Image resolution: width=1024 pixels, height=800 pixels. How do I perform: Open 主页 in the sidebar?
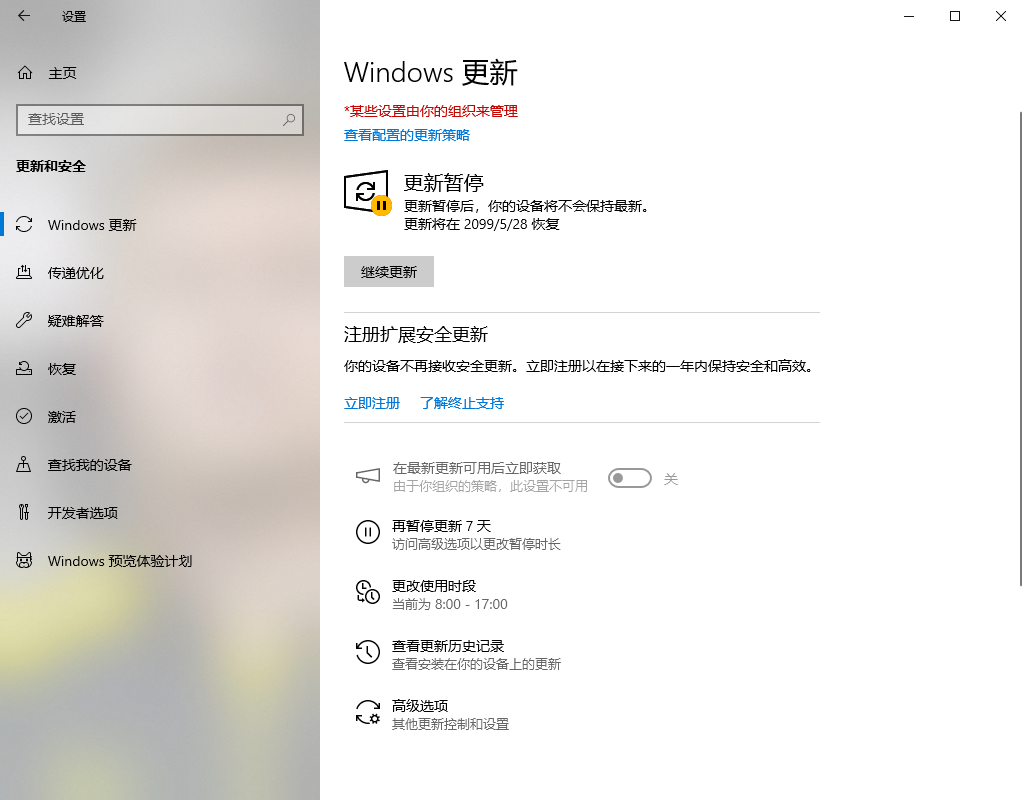160,73
